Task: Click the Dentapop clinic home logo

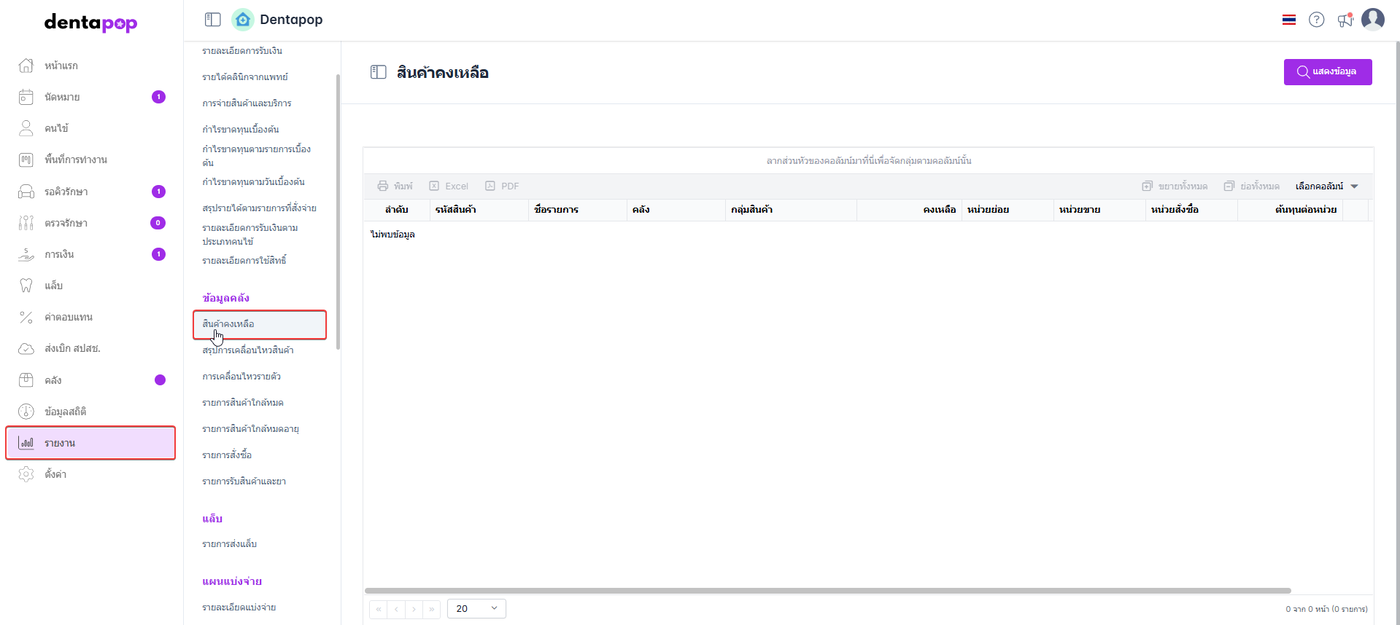Action: [x=242, y=19]
